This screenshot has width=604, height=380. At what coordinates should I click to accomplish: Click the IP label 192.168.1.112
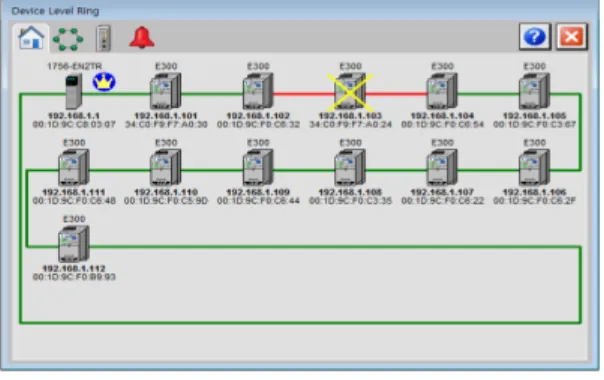(74, 269)
